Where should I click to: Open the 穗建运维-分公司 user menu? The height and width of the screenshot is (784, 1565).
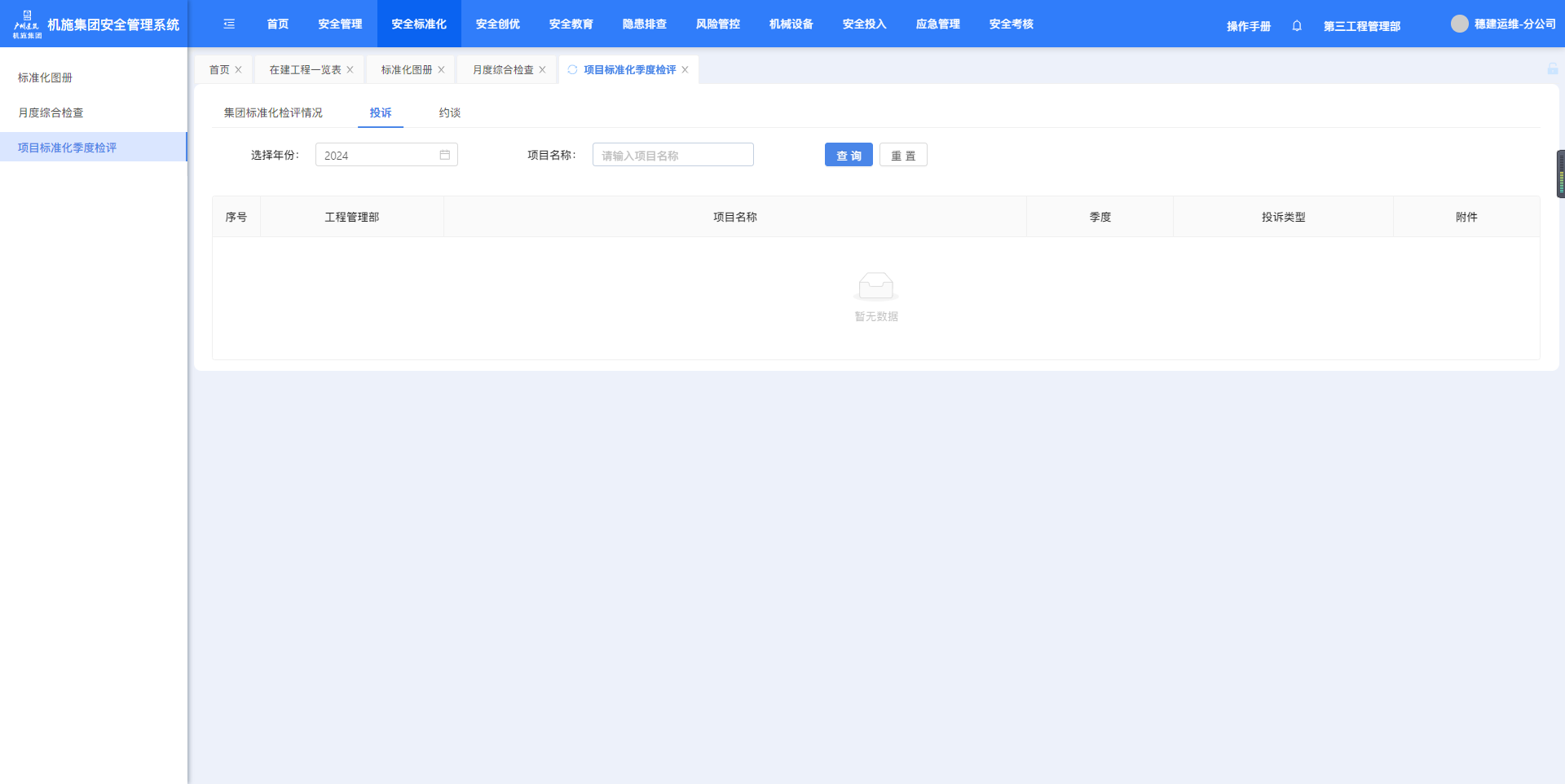(x=1514, y=24)
